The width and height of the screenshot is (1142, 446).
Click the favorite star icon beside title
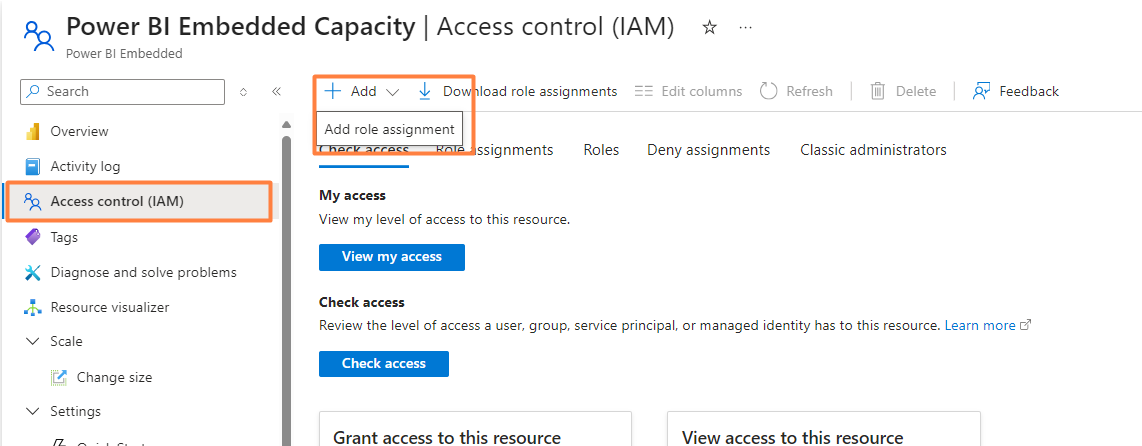pos(710,28)
